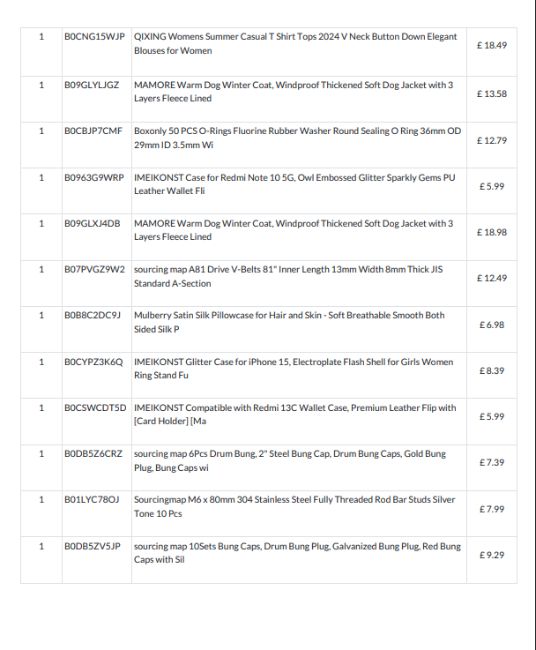Click the Mulberry Satin Silk Pillowcase description
Image resolution: width=536 pixels, height=650 pixels.
tap(289, 322)
